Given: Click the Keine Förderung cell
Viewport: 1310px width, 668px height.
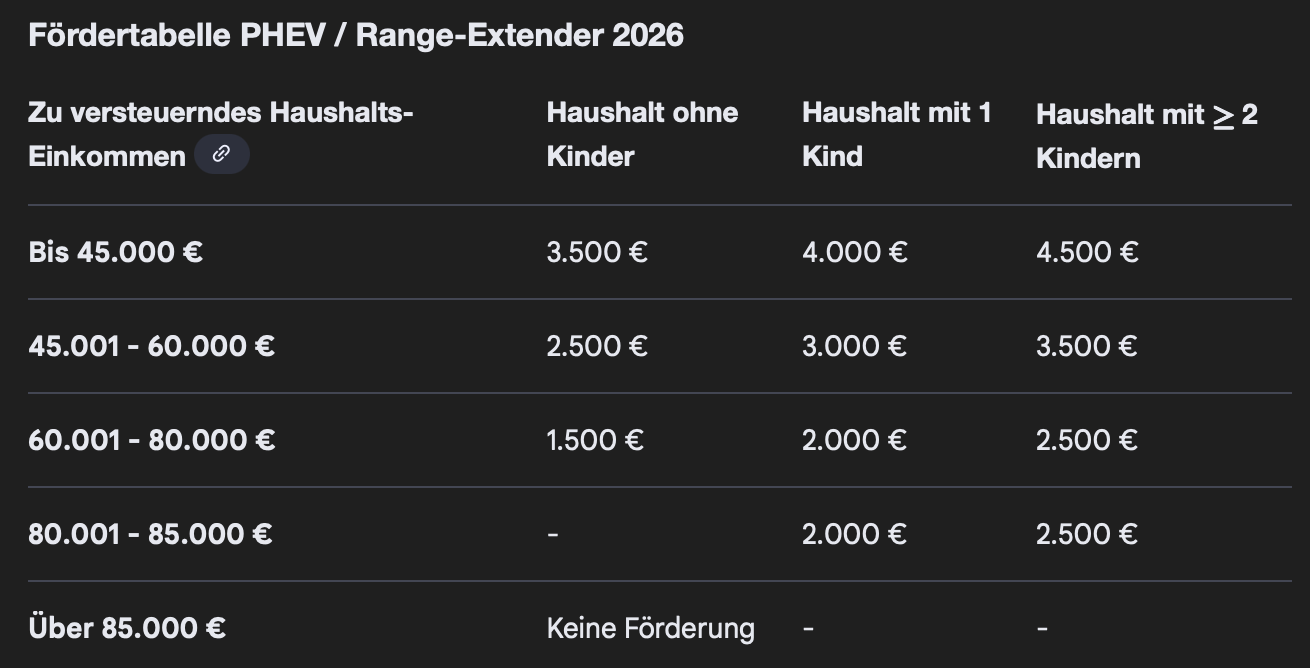Looking at the screenshot, I should pyautogui.click(x=650, y=628).
